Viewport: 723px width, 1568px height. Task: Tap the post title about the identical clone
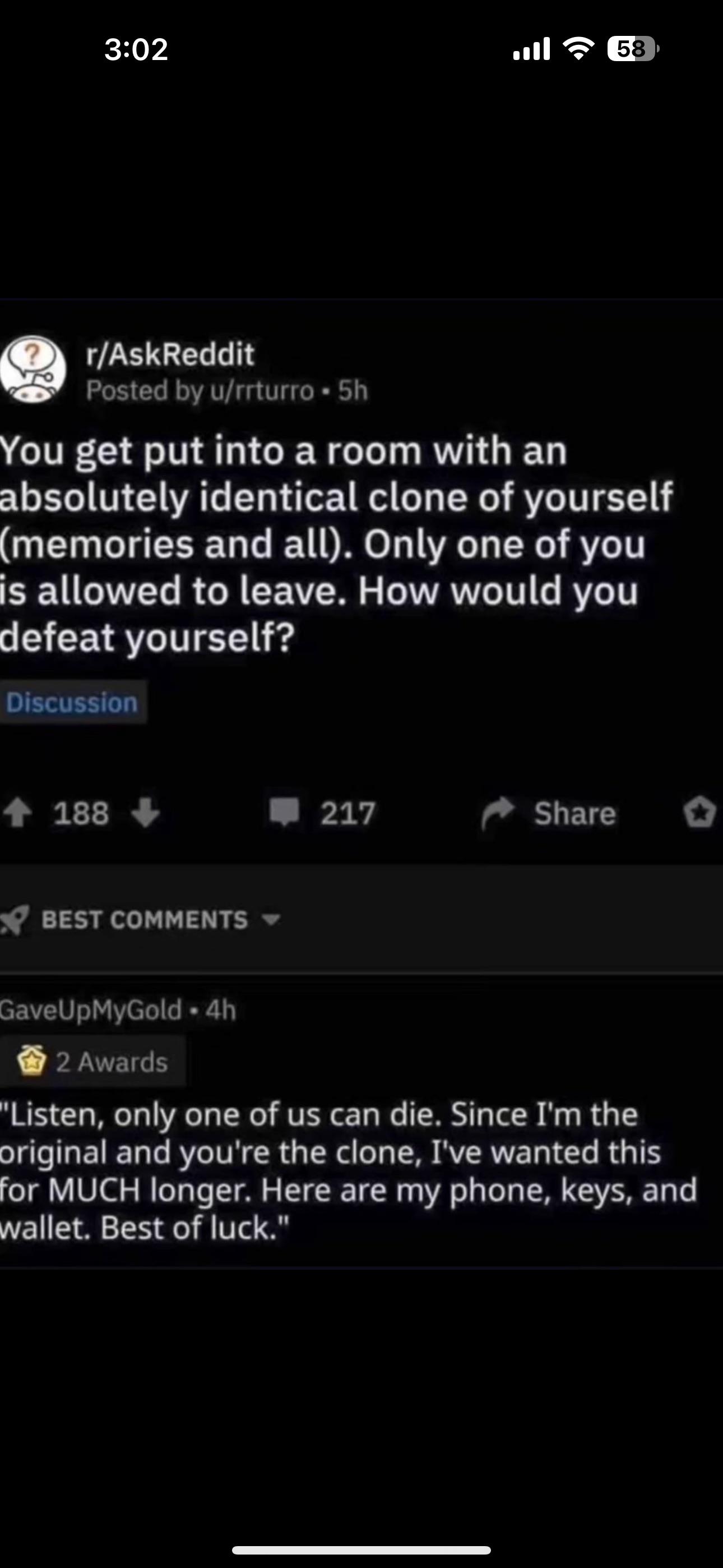click(336, 543)
